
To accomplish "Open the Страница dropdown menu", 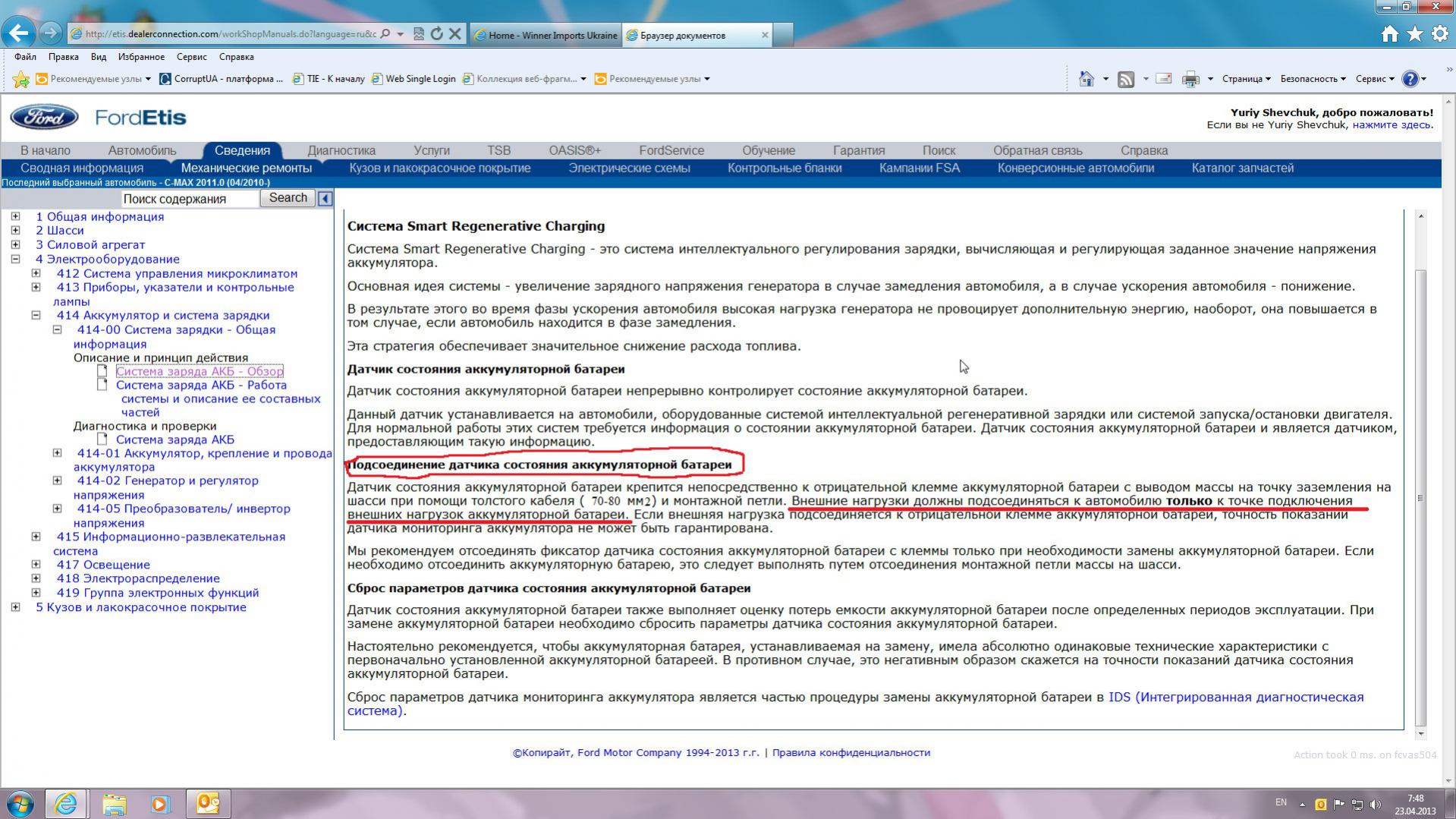I will tap(1246, 79).
